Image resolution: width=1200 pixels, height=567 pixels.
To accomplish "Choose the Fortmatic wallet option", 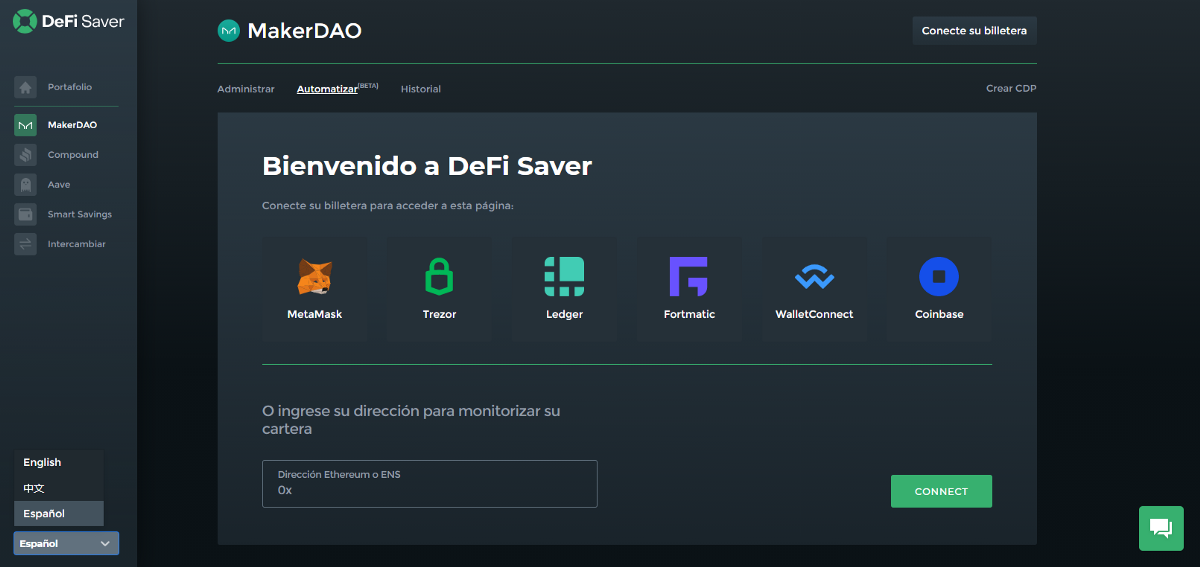I will tap(689, 289).
